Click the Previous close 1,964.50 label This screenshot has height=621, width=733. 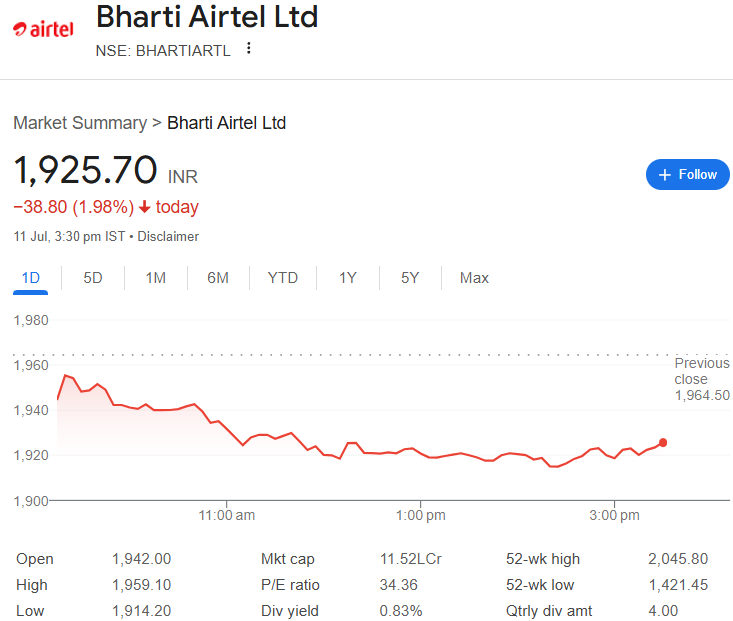click(702, 379)
